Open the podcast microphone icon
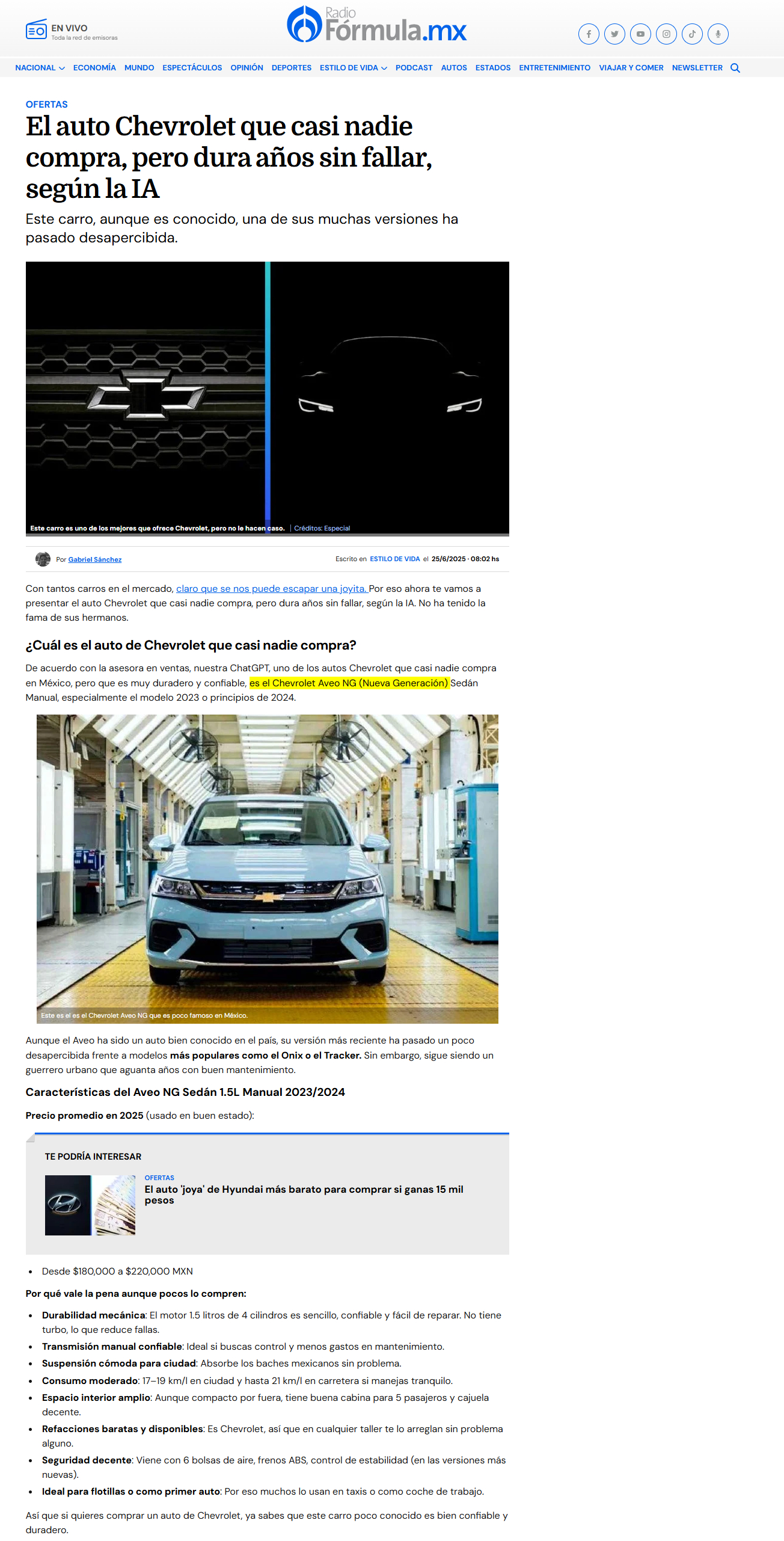Screen dimensions: 784x1541 point(718,34)
